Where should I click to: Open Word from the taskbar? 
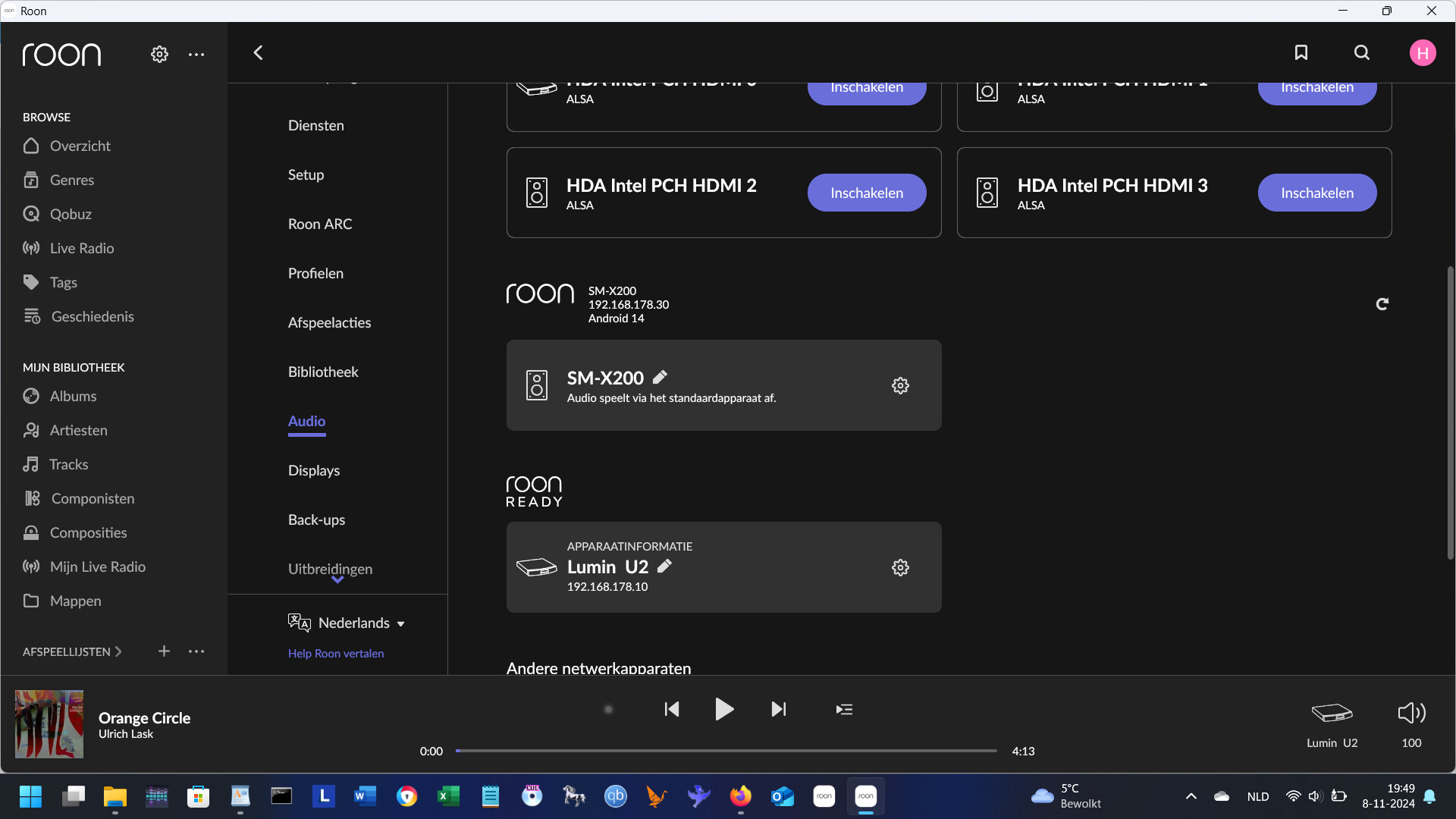coord(365,796)
